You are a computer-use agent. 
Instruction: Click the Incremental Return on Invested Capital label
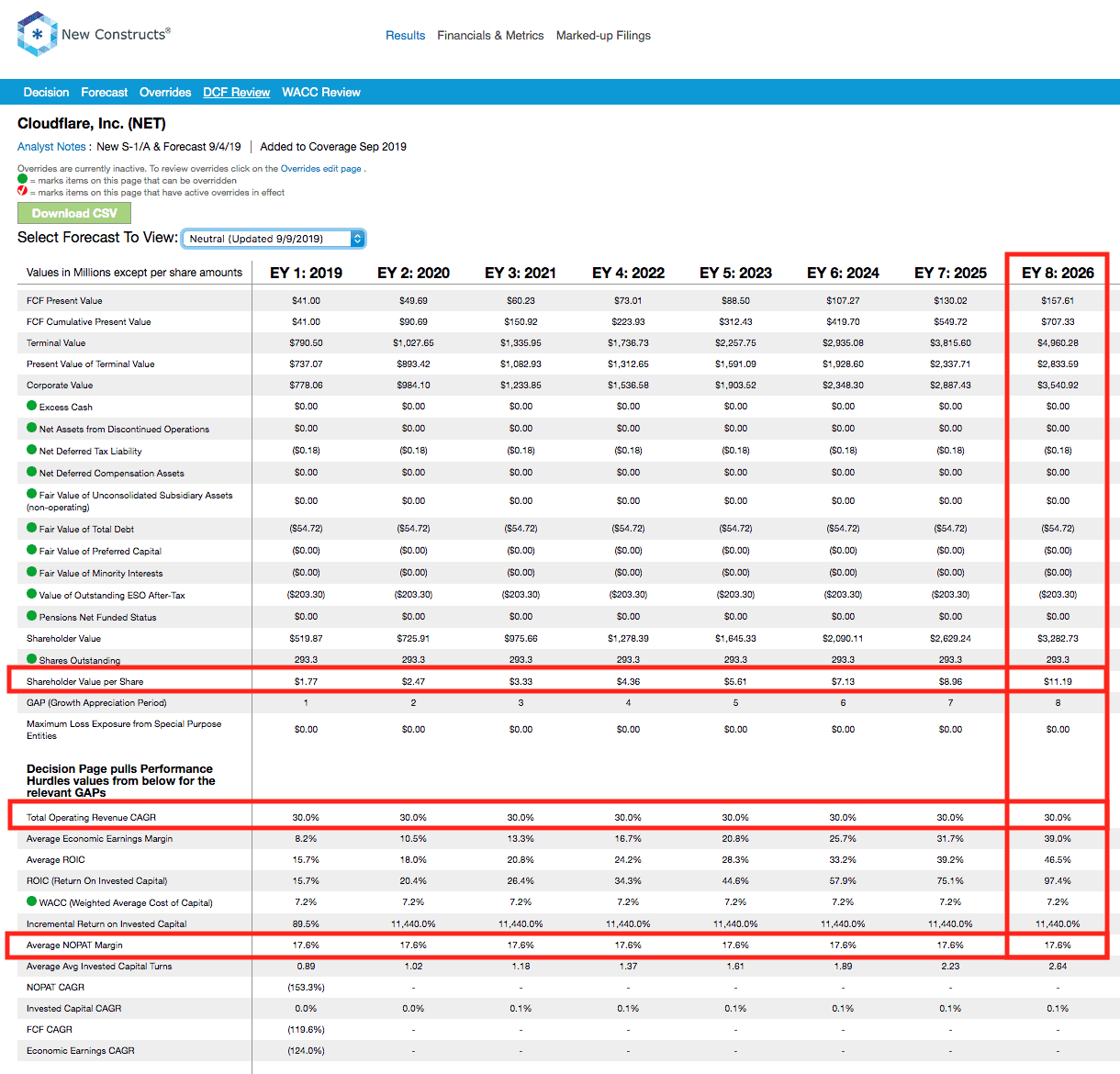[106, 924]
